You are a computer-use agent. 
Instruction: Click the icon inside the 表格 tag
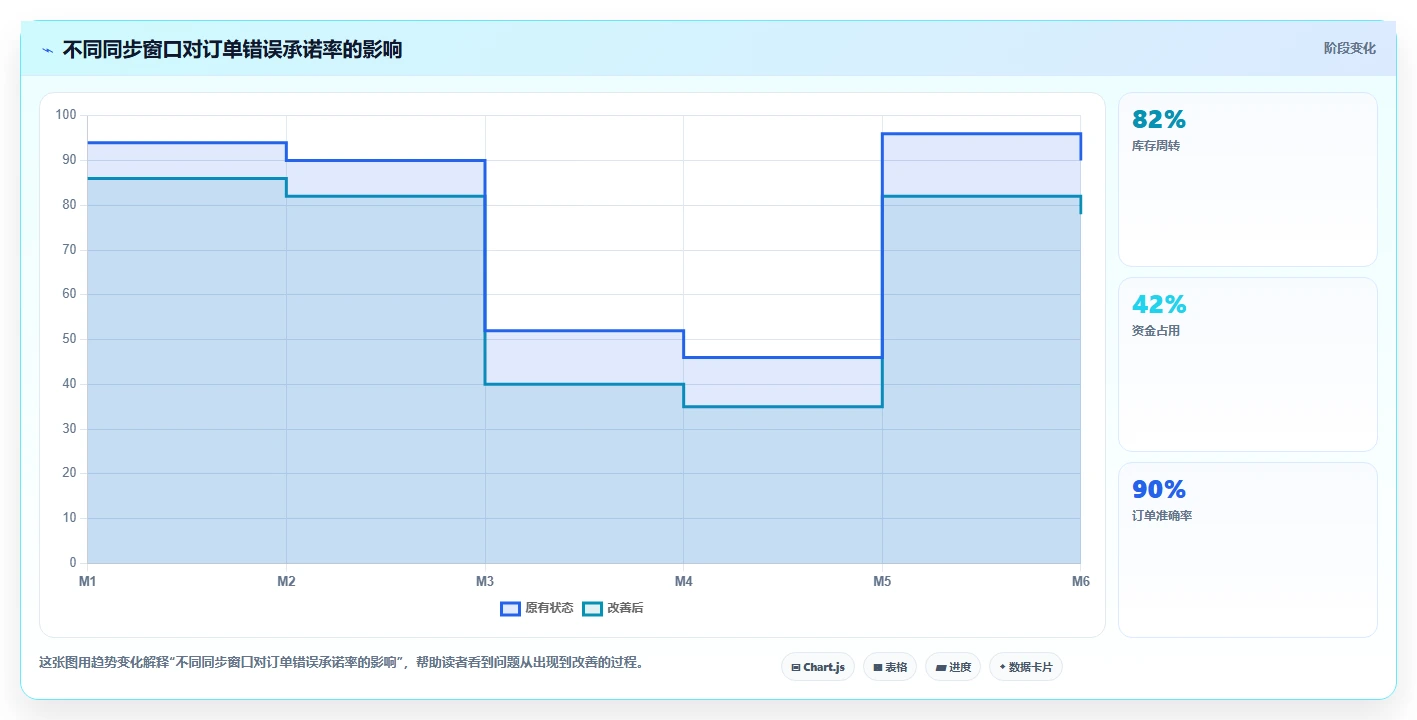(x=877, y=667)
